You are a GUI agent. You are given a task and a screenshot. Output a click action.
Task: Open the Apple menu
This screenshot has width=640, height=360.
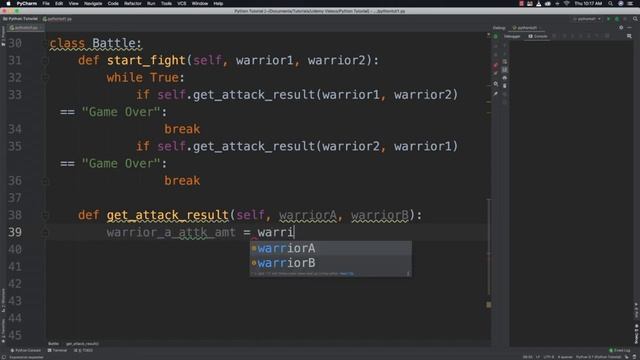coord(8,3)
